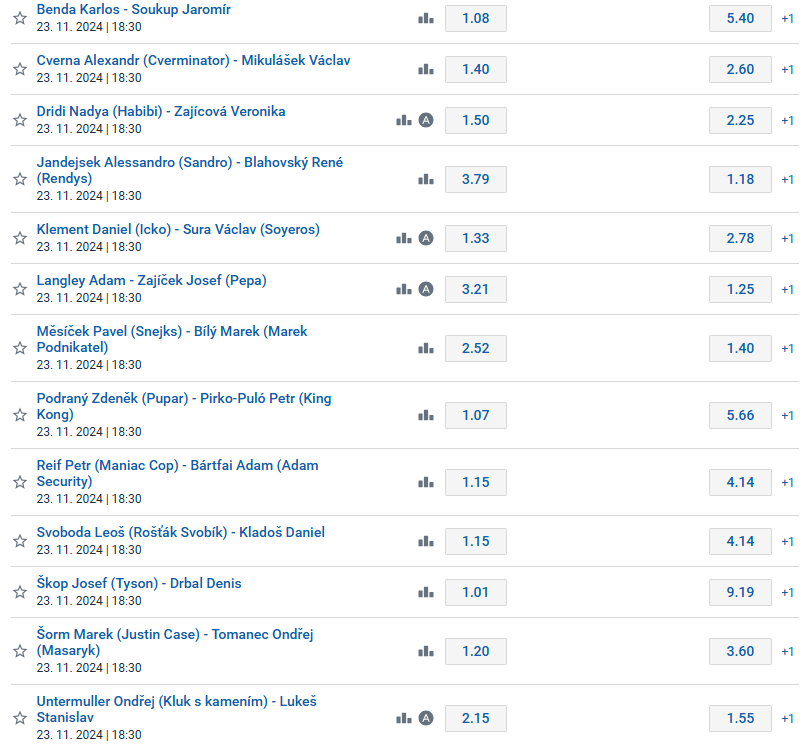Select odds 1.08 on Benda Karlos
This screenshot has width=807, height=745.
tap(476, 19)
